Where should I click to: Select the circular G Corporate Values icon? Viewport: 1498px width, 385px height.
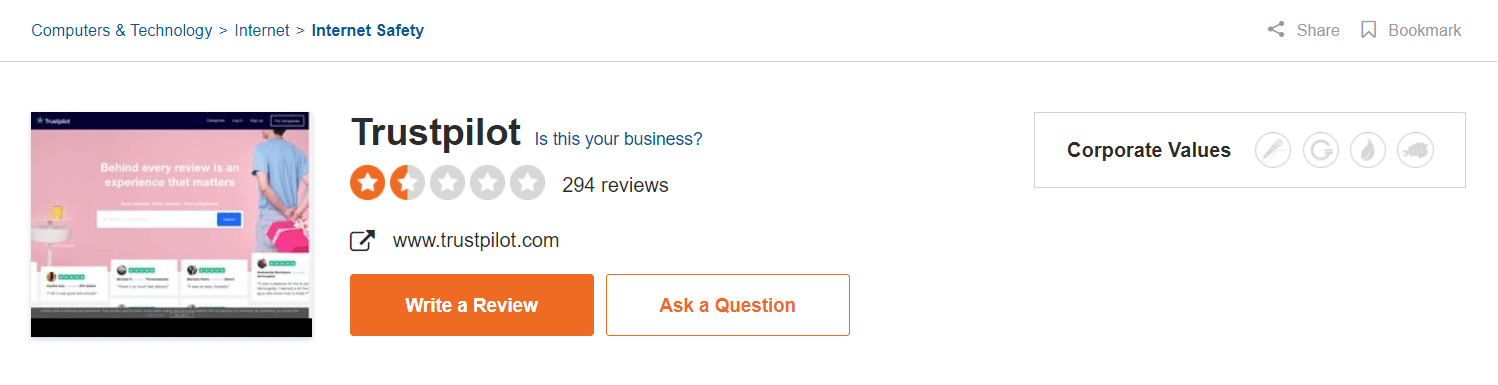[1320, 151]
